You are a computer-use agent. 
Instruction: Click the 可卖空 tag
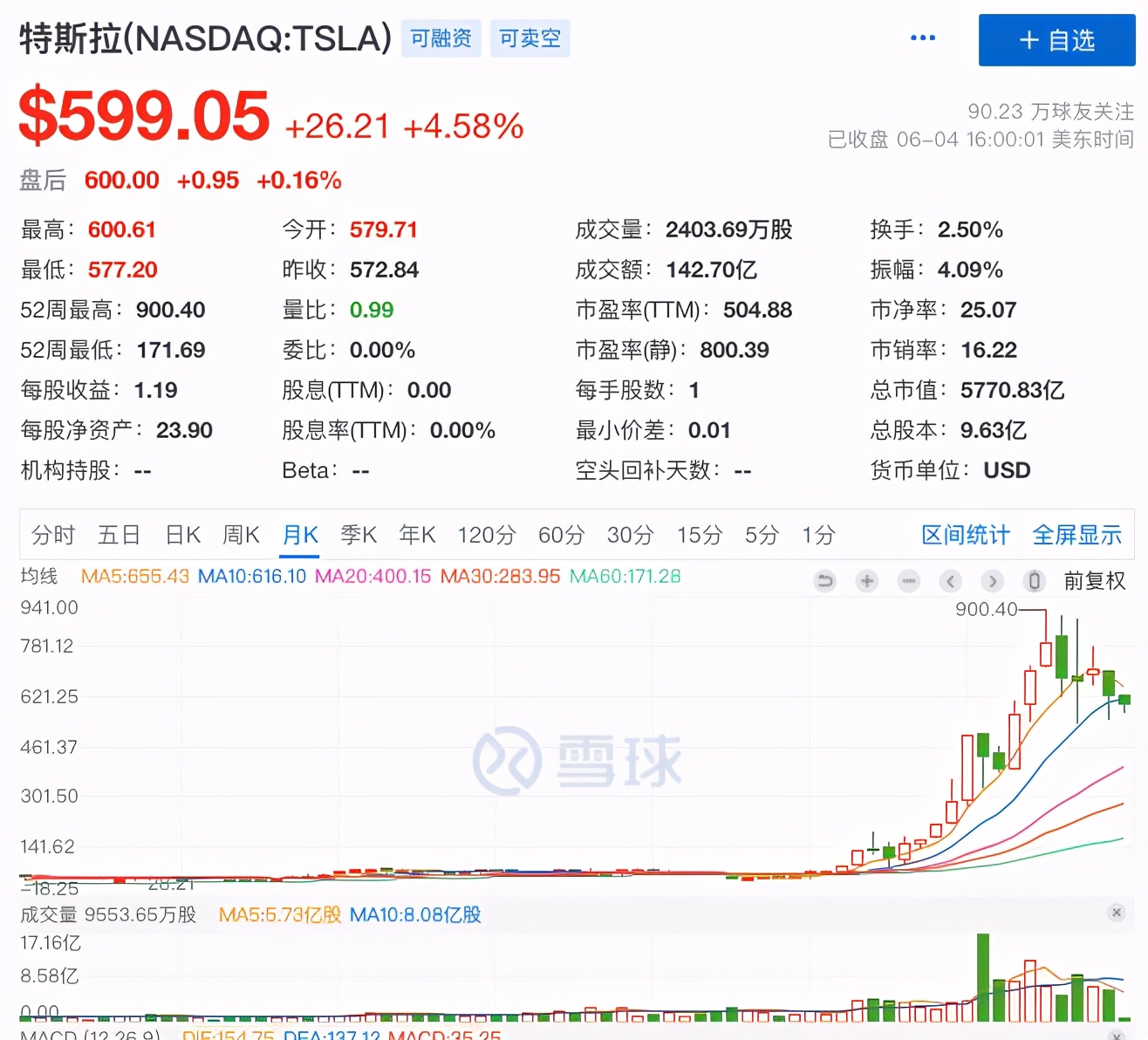530,38
